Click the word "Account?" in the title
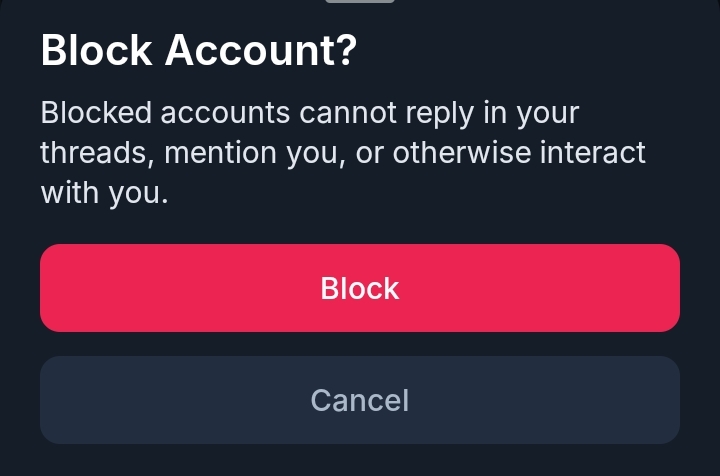The image size is (720, 476). (x=261, y=50)
